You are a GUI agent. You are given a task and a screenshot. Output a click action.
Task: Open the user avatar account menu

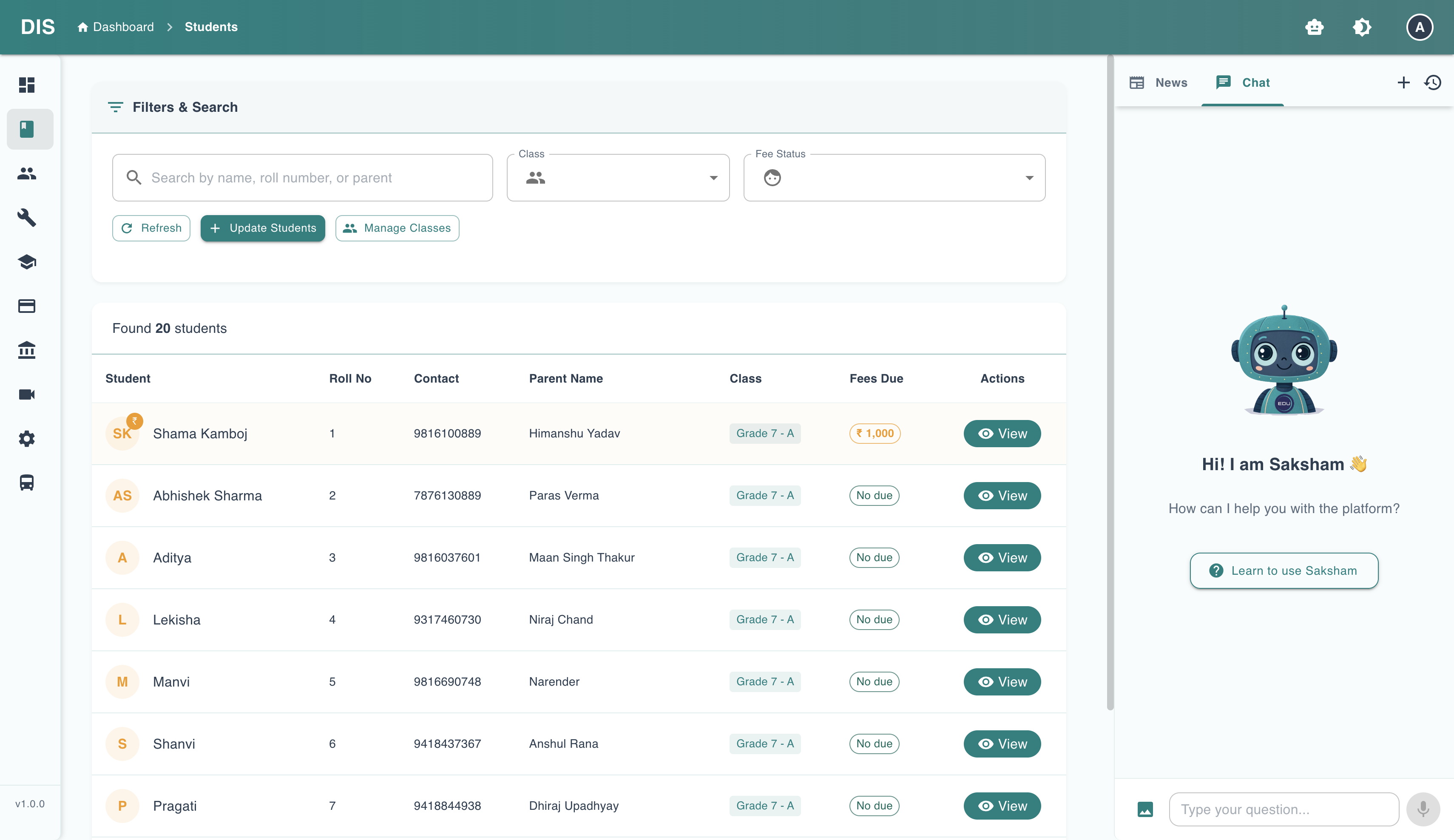coord(1420,27)
